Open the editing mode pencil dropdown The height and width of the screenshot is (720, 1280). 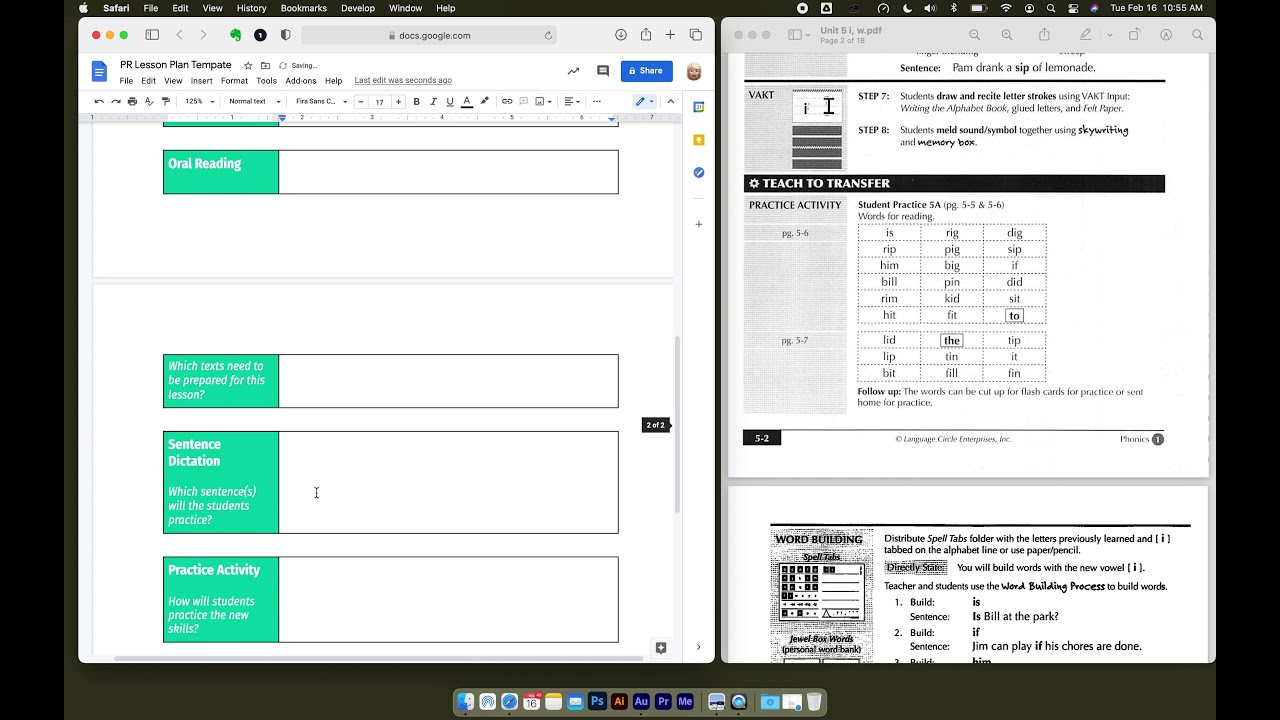click(x=644, y=101)
